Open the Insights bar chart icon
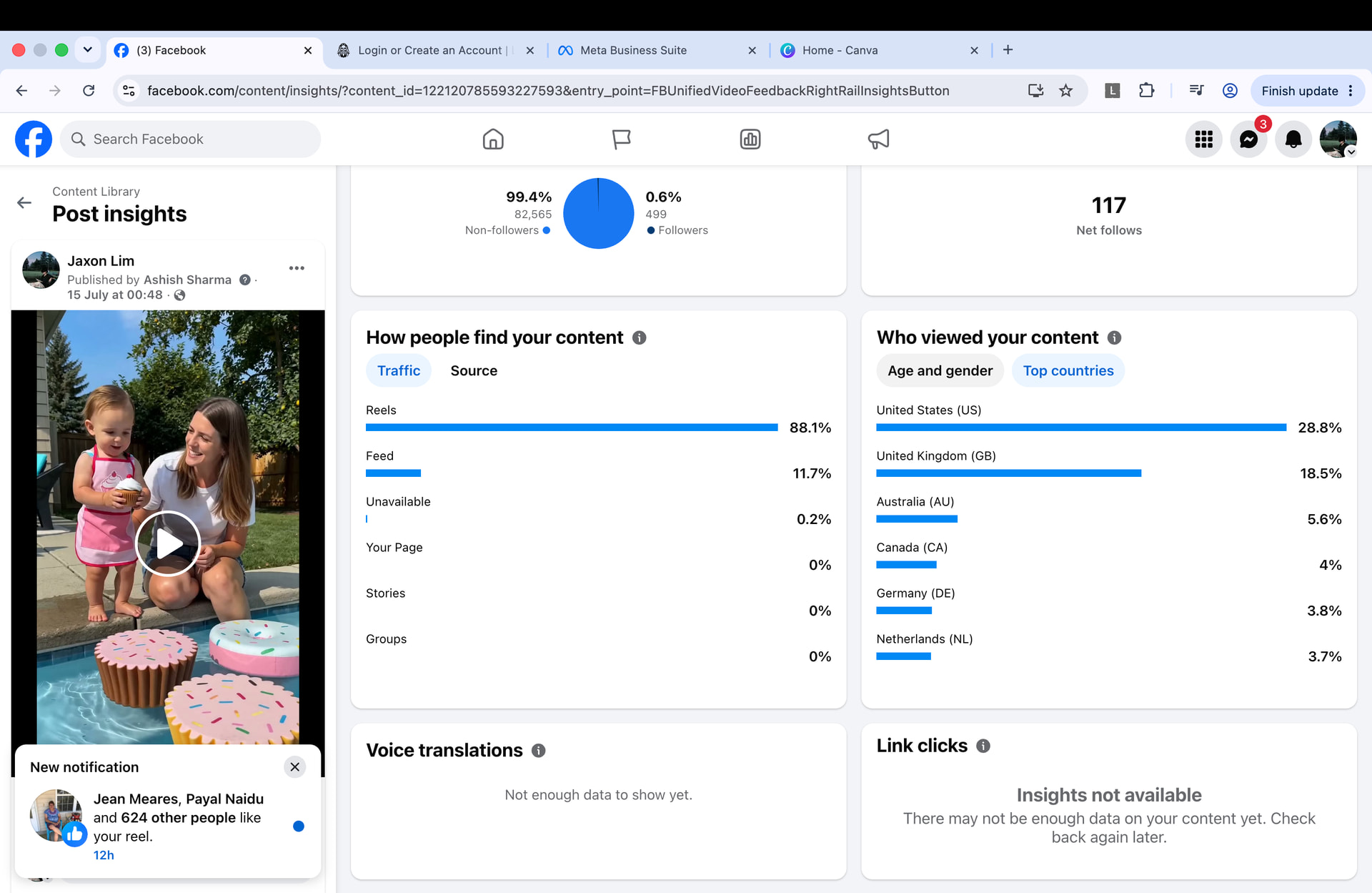 point(750,139)
